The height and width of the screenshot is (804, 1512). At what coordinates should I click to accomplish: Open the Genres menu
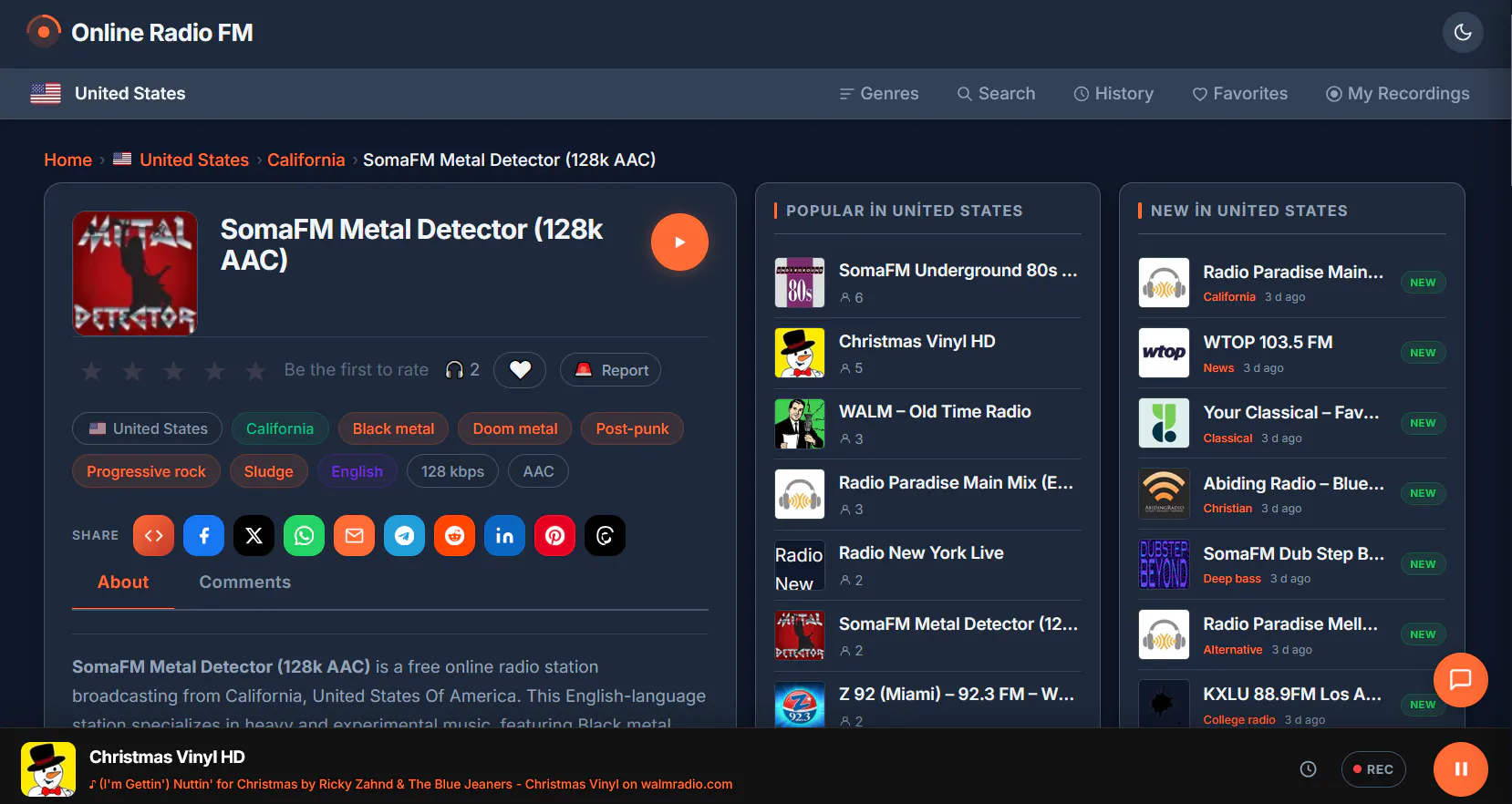[x=879, y=94]
